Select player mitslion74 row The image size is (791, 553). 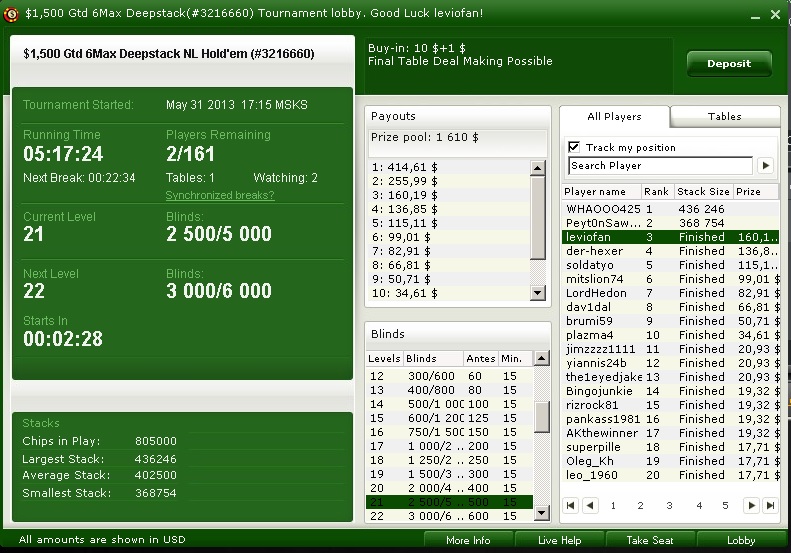[x=670, y=279]
